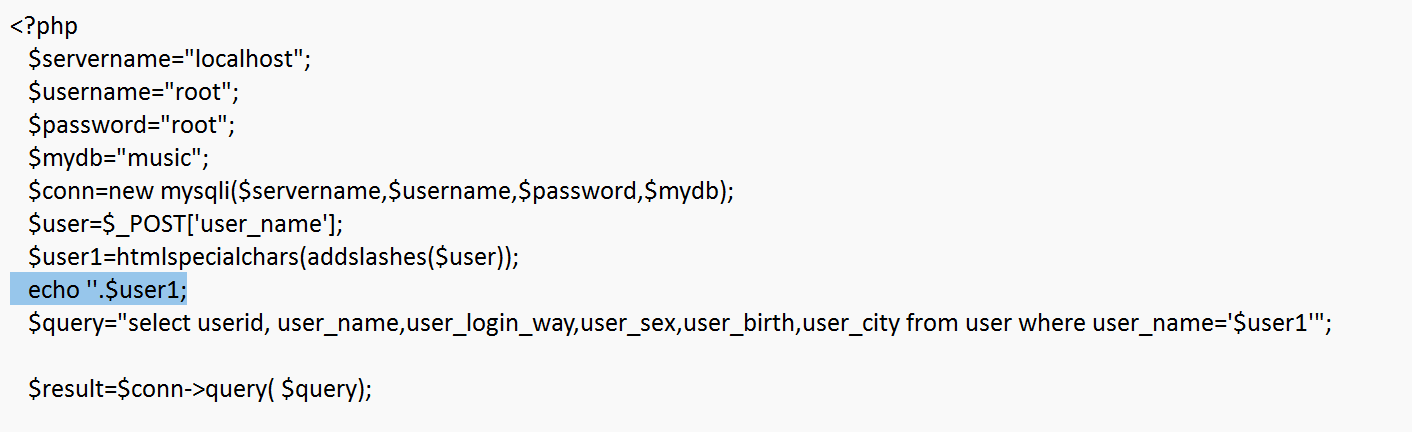Click the opening <?php tag
The width and height of the screenshot is (1412, 432).
coord(44,26)
